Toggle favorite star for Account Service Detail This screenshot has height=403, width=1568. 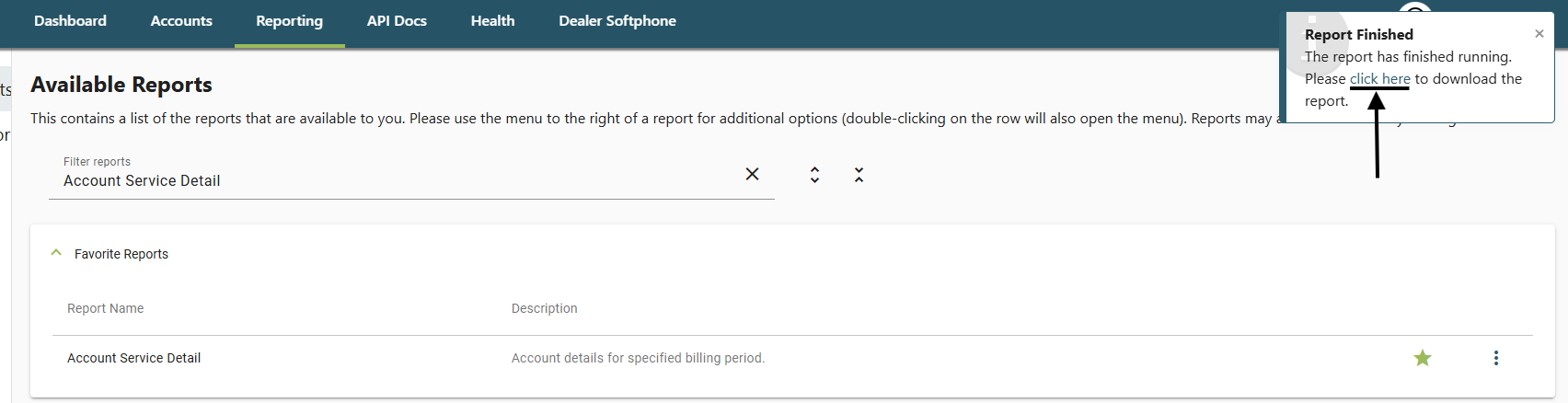click(x=1423, y=358)
